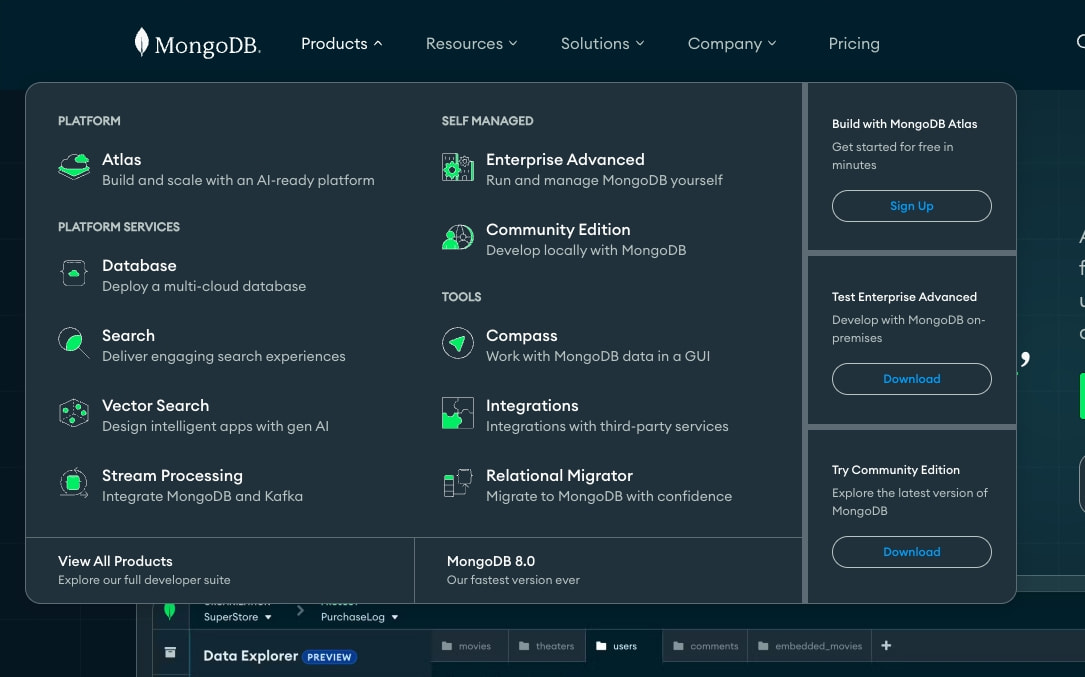Open View All Products link

coord(115,561)
